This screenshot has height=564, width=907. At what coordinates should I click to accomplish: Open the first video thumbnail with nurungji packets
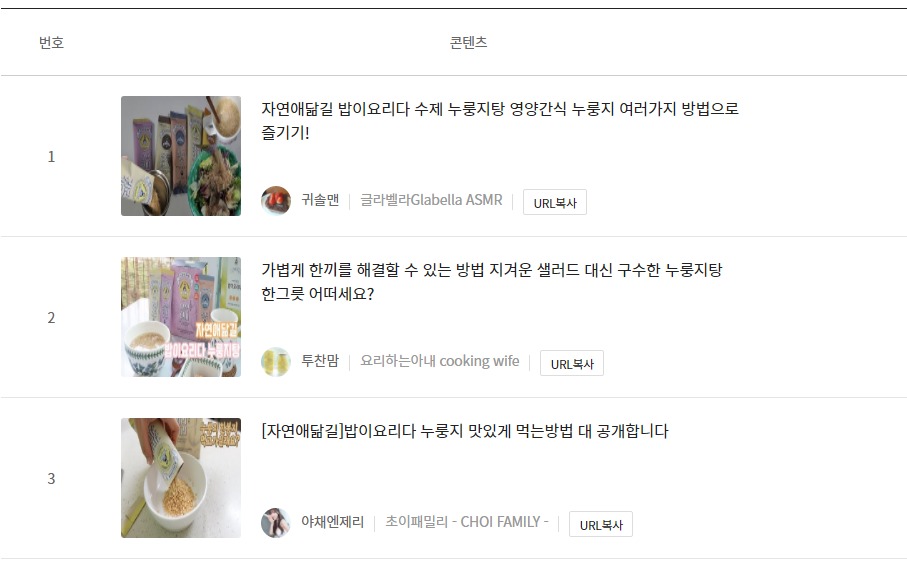coord(180,156)
